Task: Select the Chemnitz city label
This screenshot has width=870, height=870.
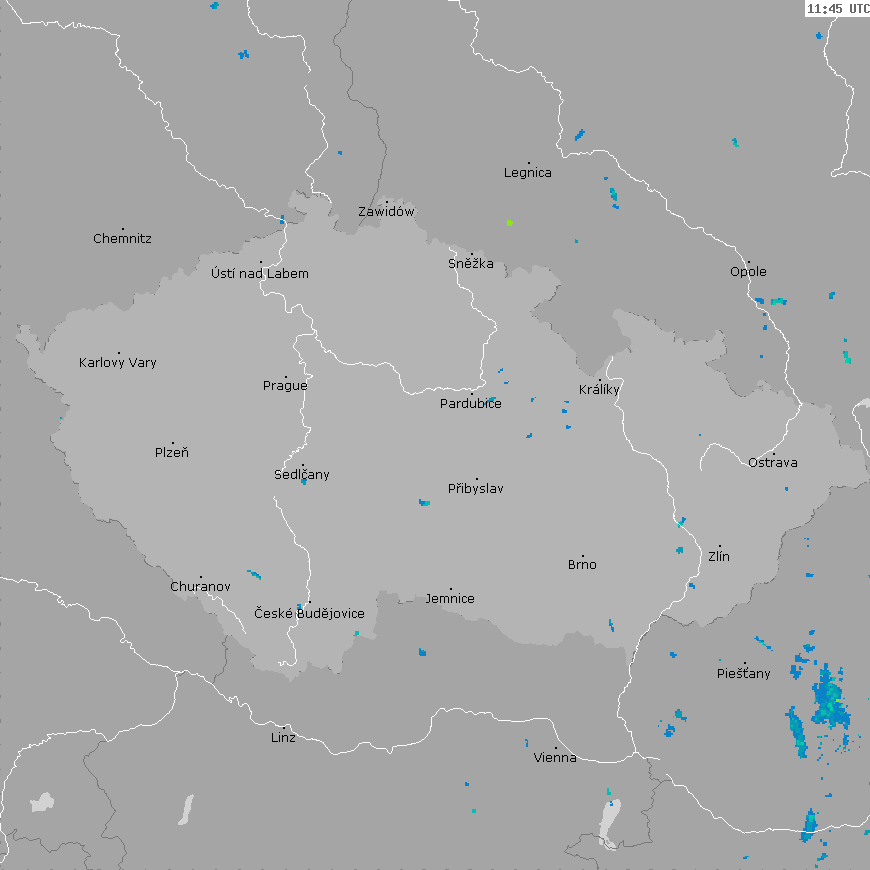Action: [x=122, y=239]
